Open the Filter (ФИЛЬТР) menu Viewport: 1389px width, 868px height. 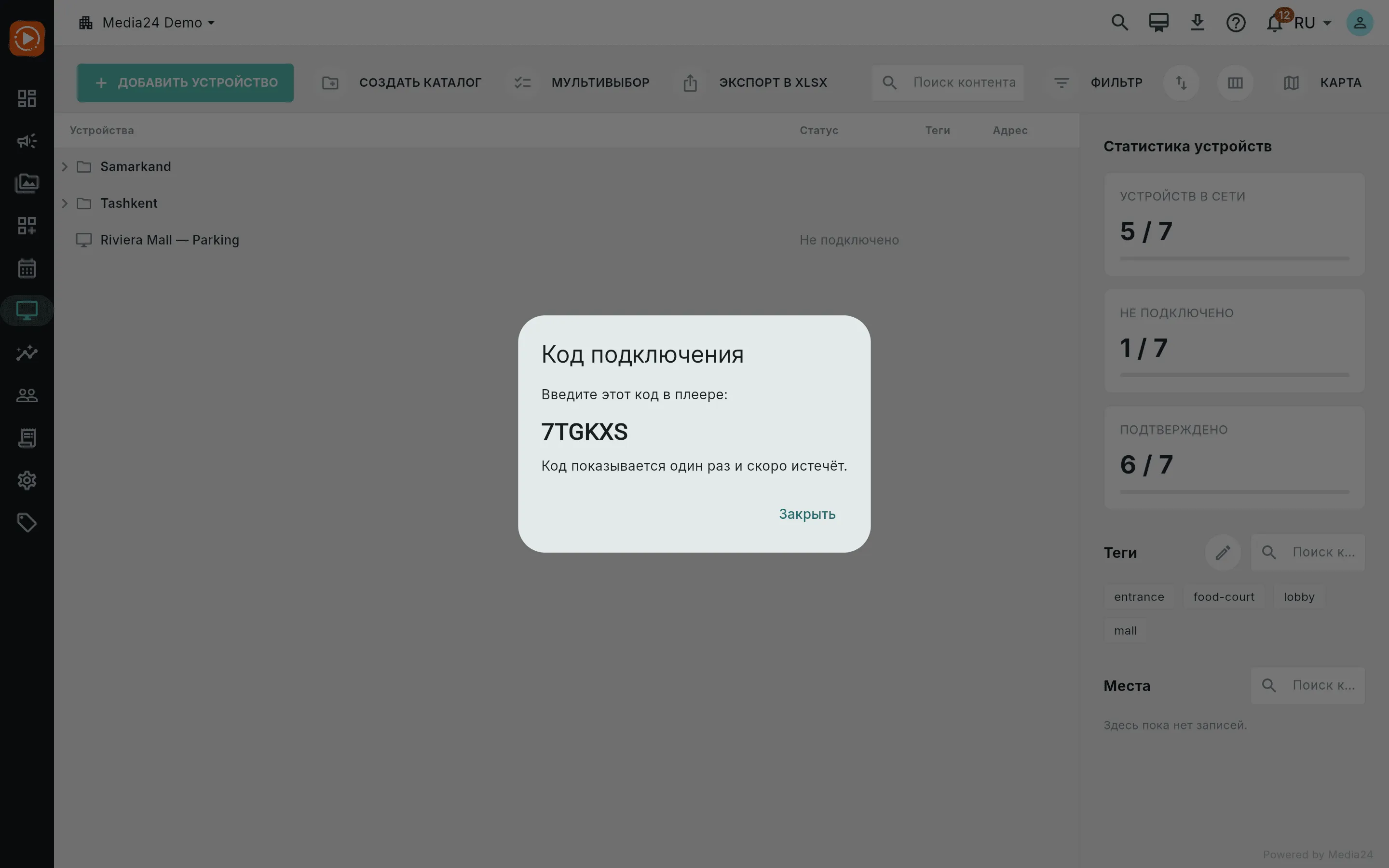tap(1097, 82)
